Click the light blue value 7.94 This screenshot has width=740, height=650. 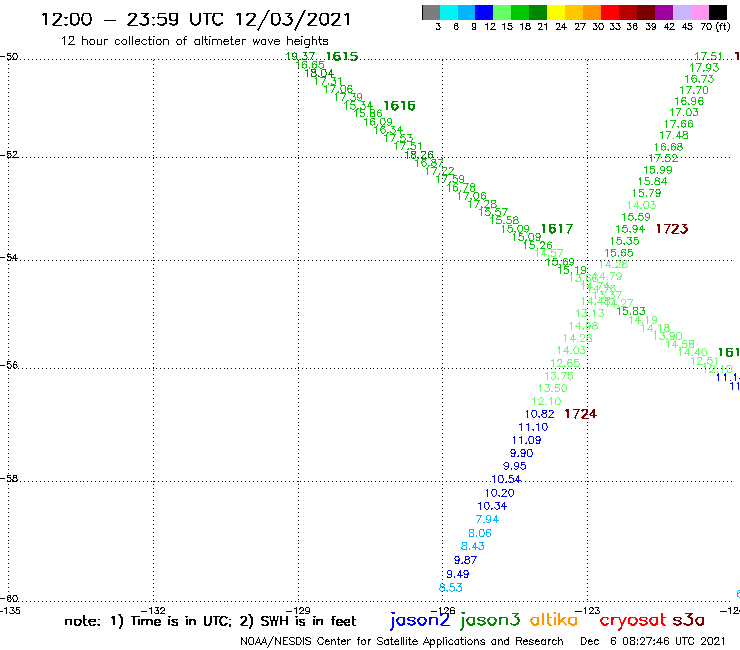click(x=487, y=519)
